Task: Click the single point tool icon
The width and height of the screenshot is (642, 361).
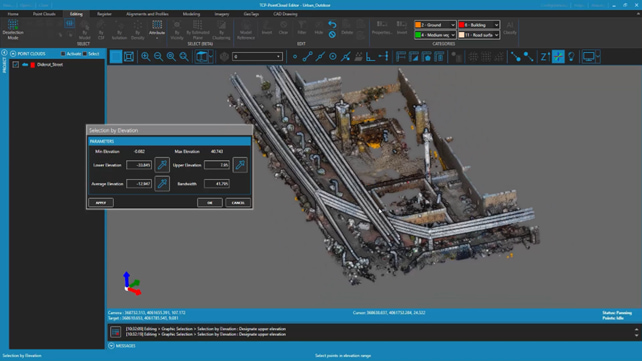Action: [295, 56]
